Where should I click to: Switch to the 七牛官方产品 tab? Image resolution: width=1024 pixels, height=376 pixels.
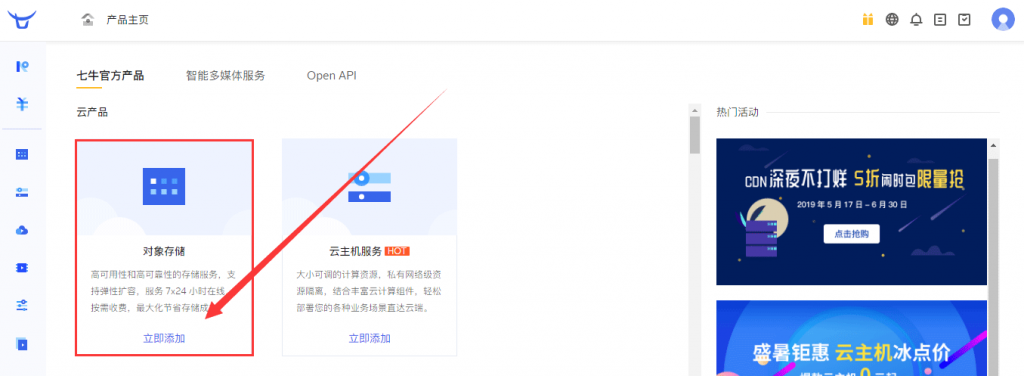pyautogui.click(x=110, y=76)
